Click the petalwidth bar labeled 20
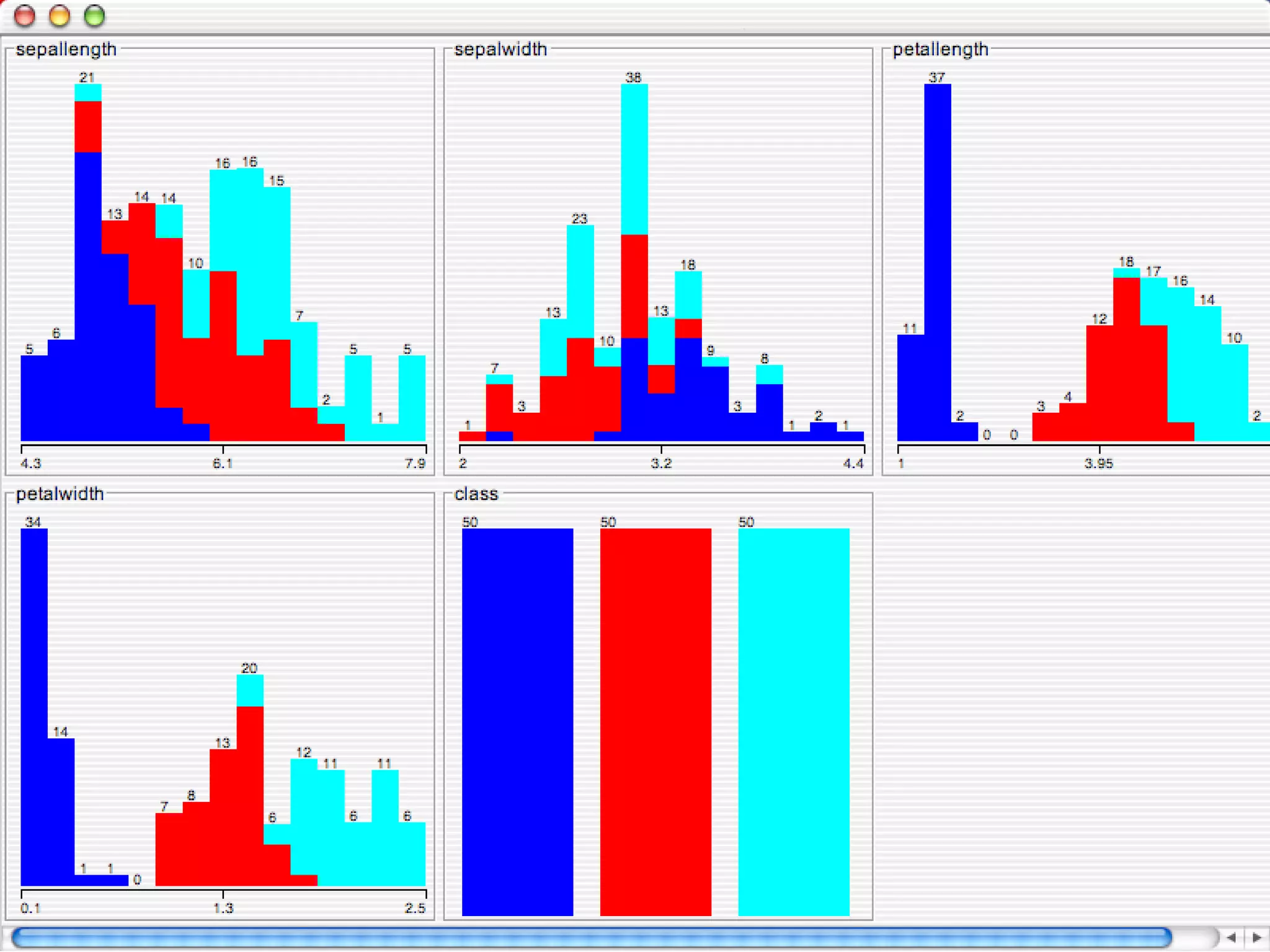The width and height of the screenshot is (1270, 952). (x=250, y=781)
